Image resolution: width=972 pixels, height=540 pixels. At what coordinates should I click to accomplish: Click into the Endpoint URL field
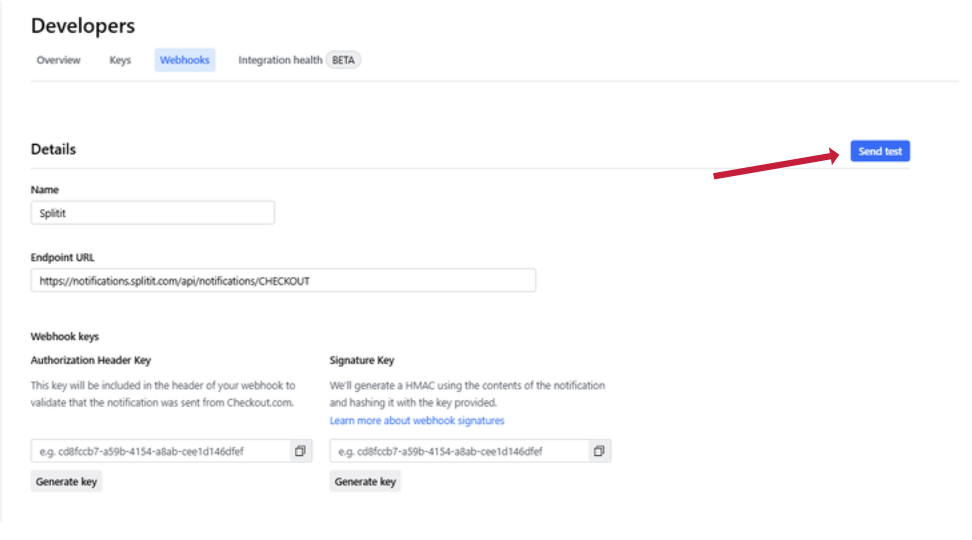(283, 281)
